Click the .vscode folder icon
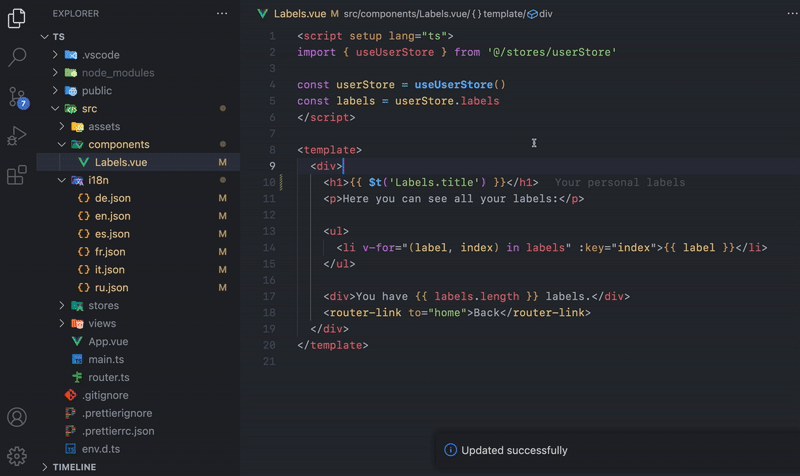This screenshot has width=800, height=476. point(71,55)
